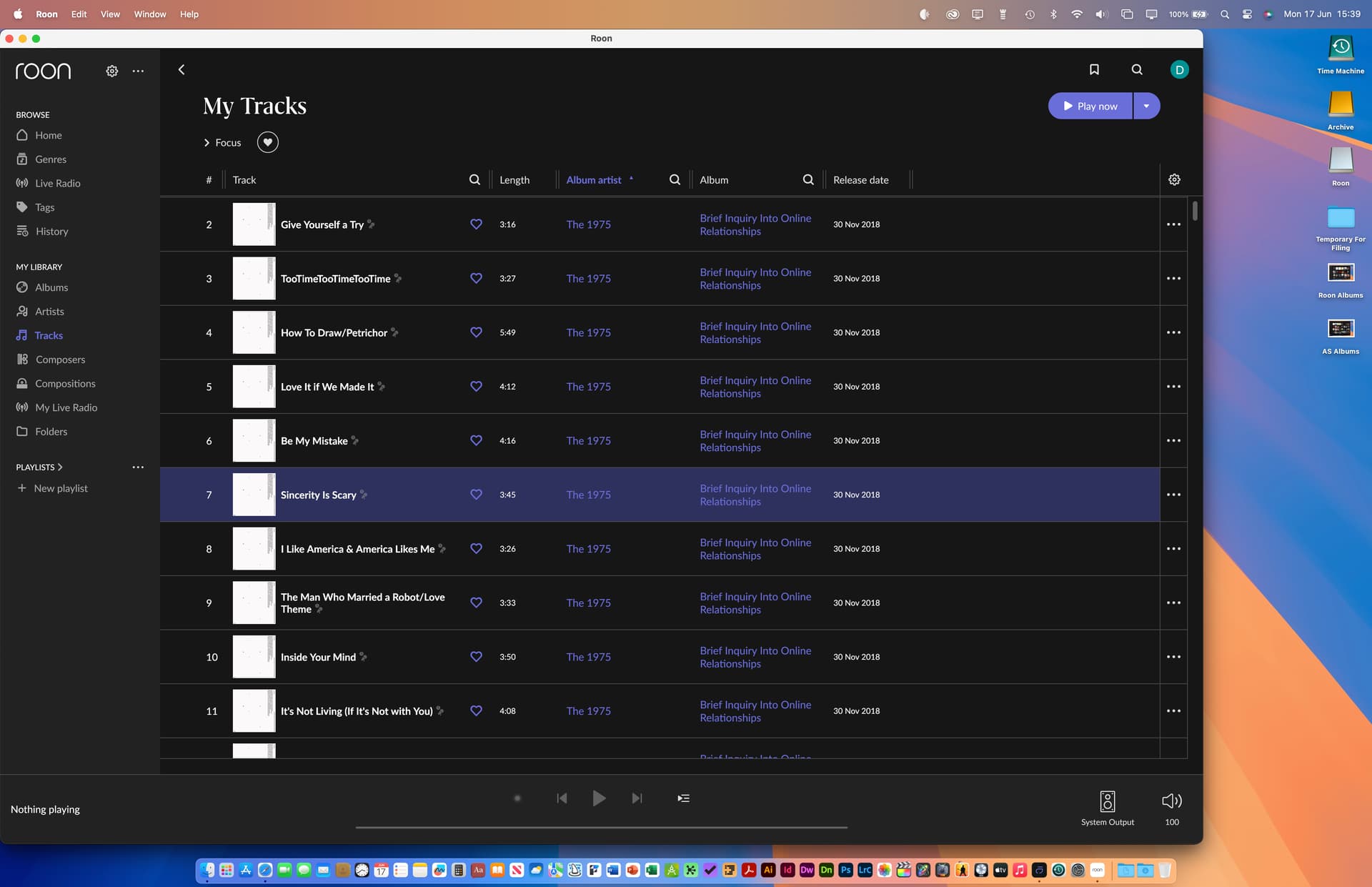Open the search icon in top bar
1372x887 pixels.
(1137, 69)
